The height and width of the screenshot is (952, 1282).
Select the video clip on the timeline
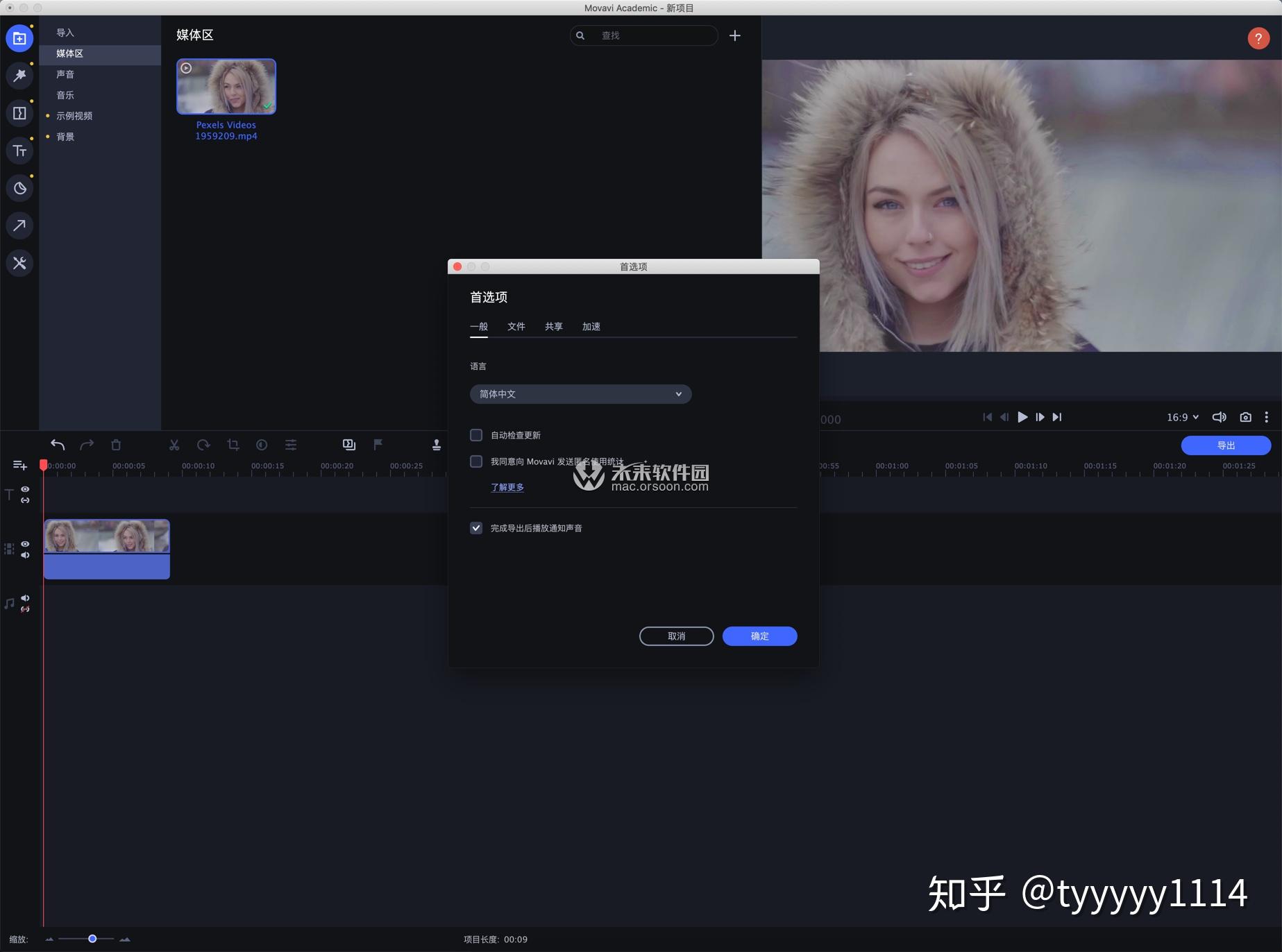coord(107,549)
